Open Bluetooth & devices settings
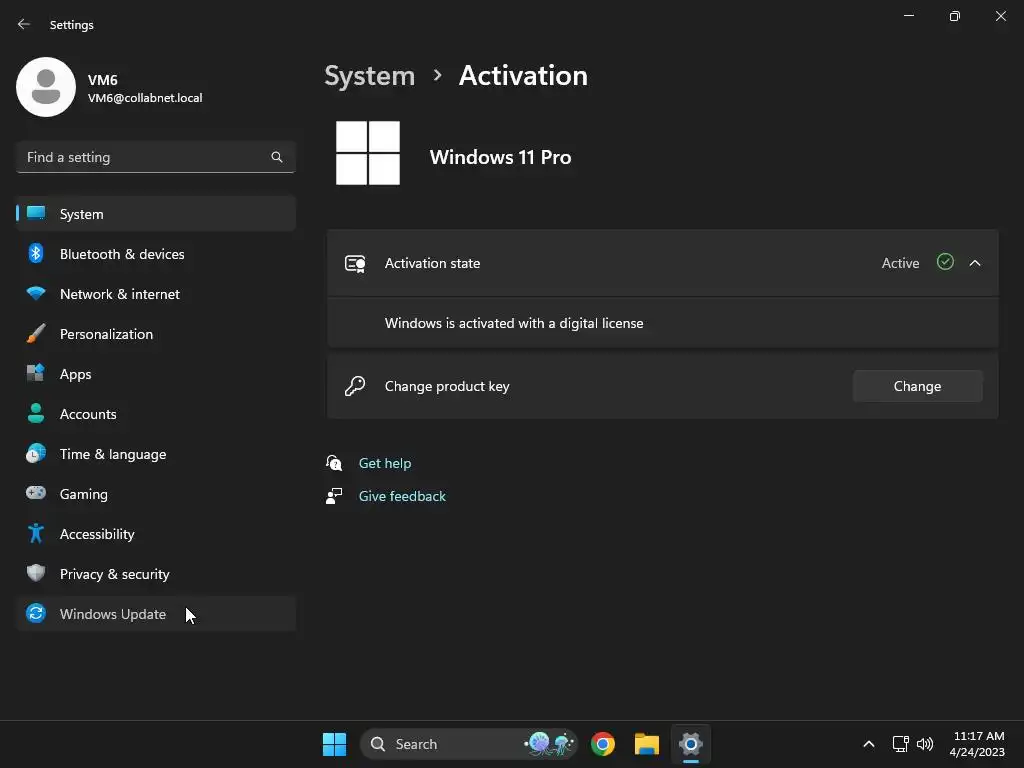 (x=156, y=253)
